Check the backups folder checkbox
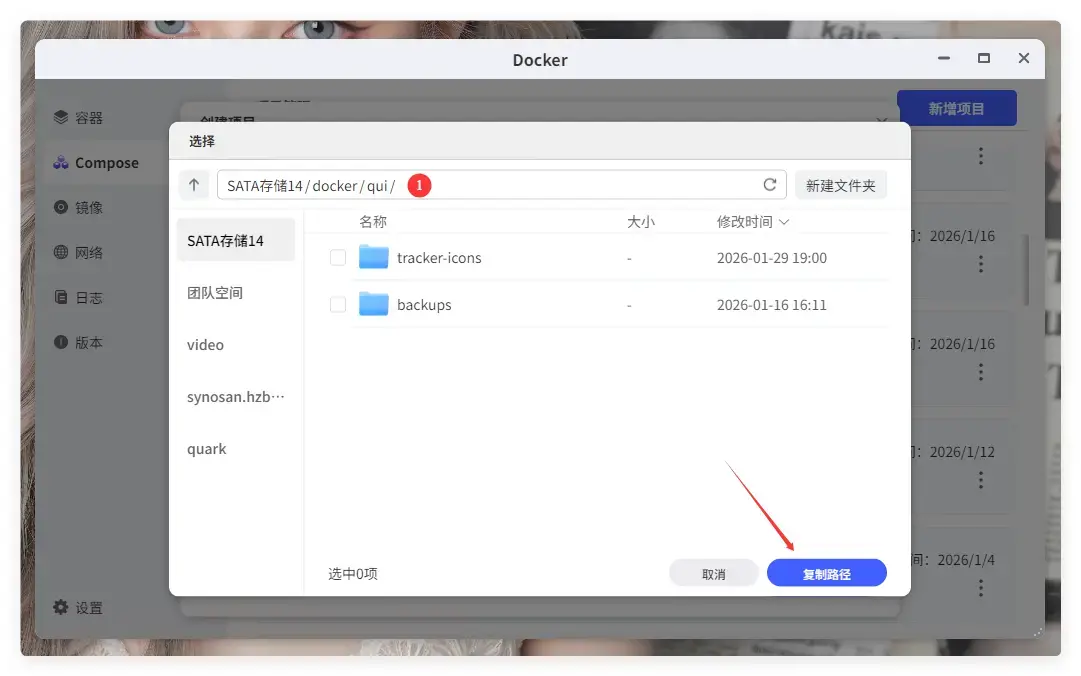Viewport: 1081px width, 676px height. click(x=338, y=304)
